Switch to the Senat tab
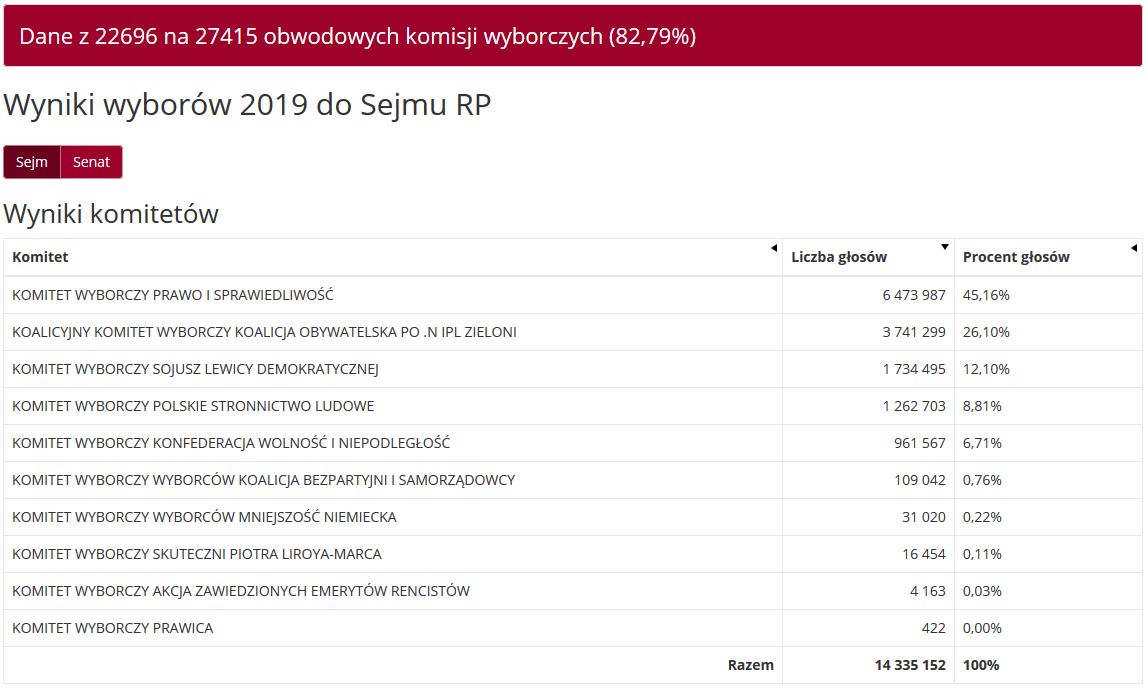This screenshot has height=688, width=1148. [91, 162]
